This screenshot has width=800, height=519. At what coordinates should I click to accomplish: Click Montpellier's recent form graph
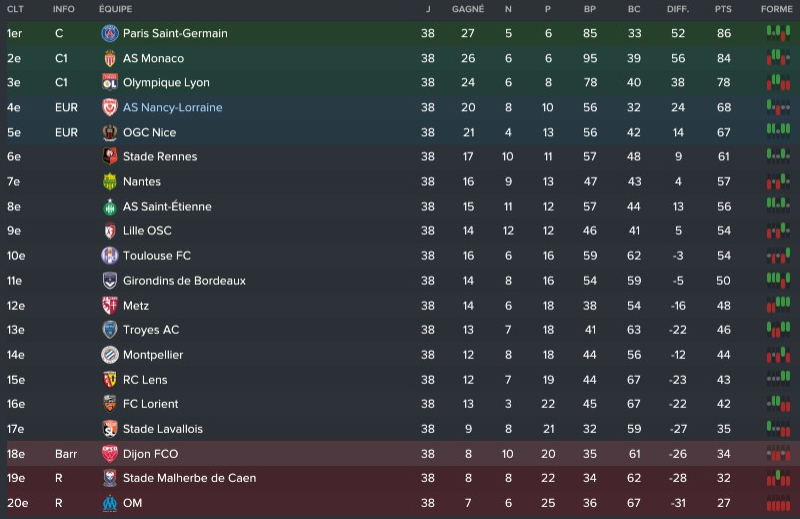point(776,355)
